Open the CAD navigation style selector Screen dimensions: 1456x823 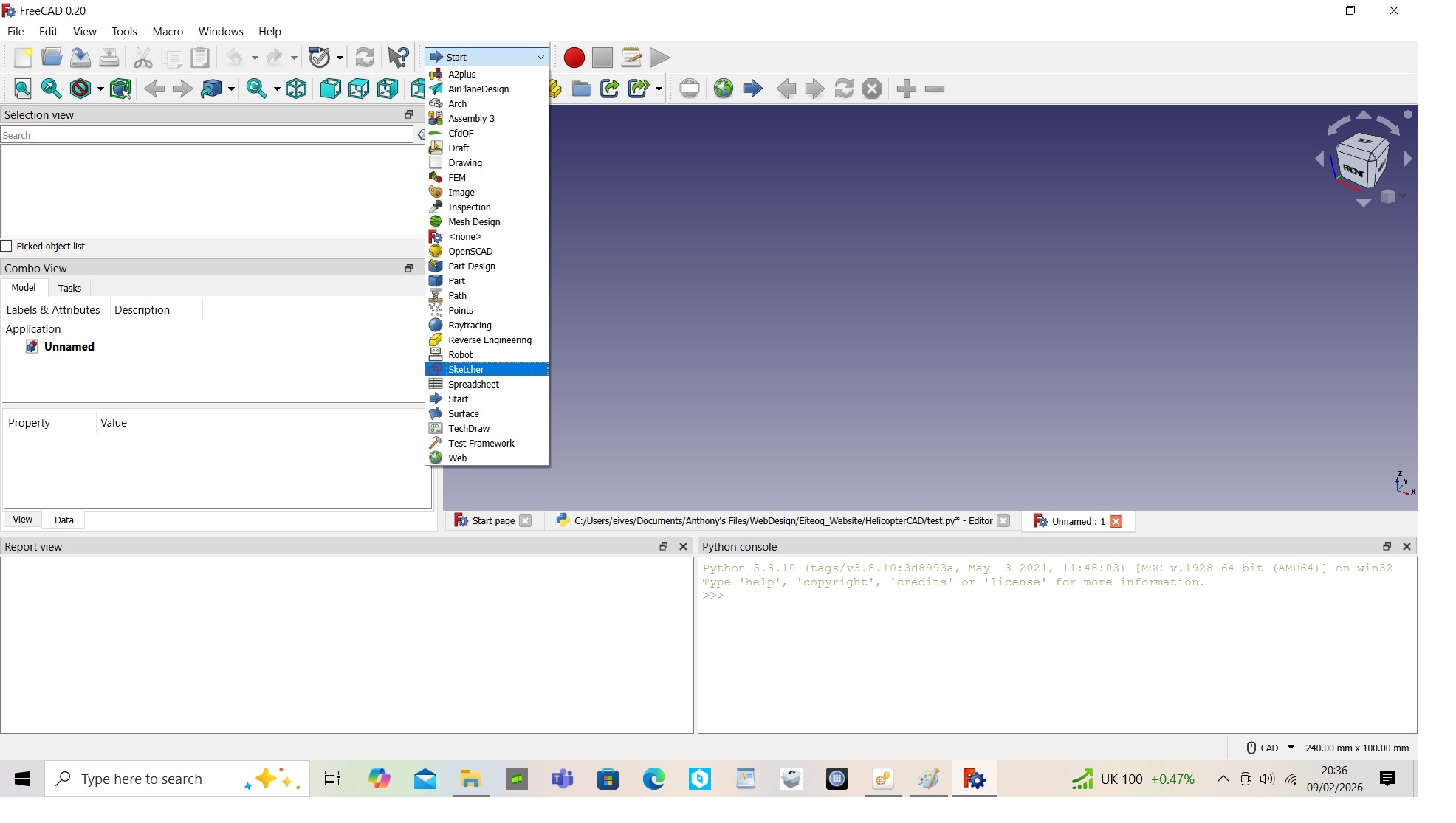[x=1270, y=748]
